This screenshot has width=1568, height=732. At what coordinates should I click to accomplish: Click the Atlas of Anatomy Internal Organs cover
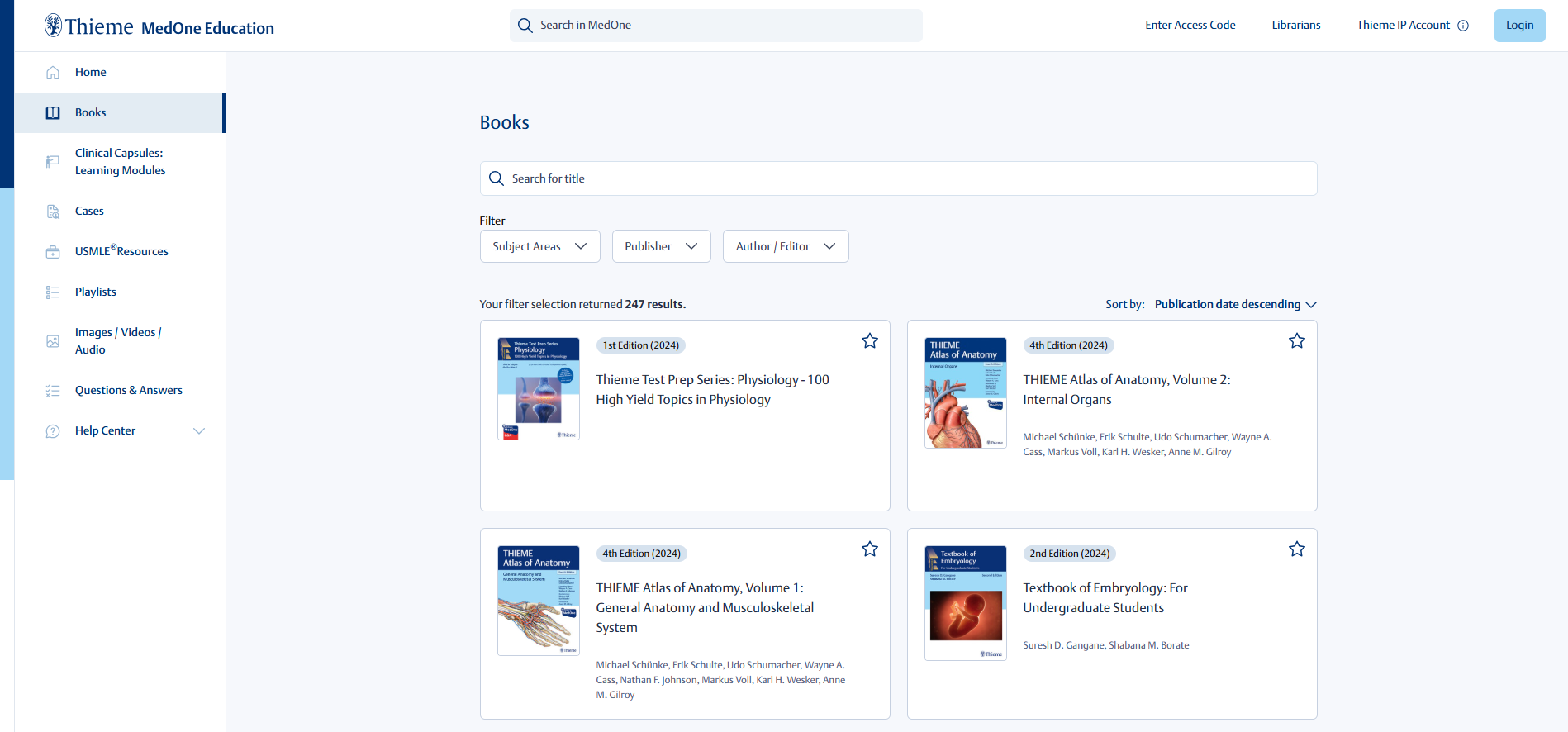[x=966, y=392]
